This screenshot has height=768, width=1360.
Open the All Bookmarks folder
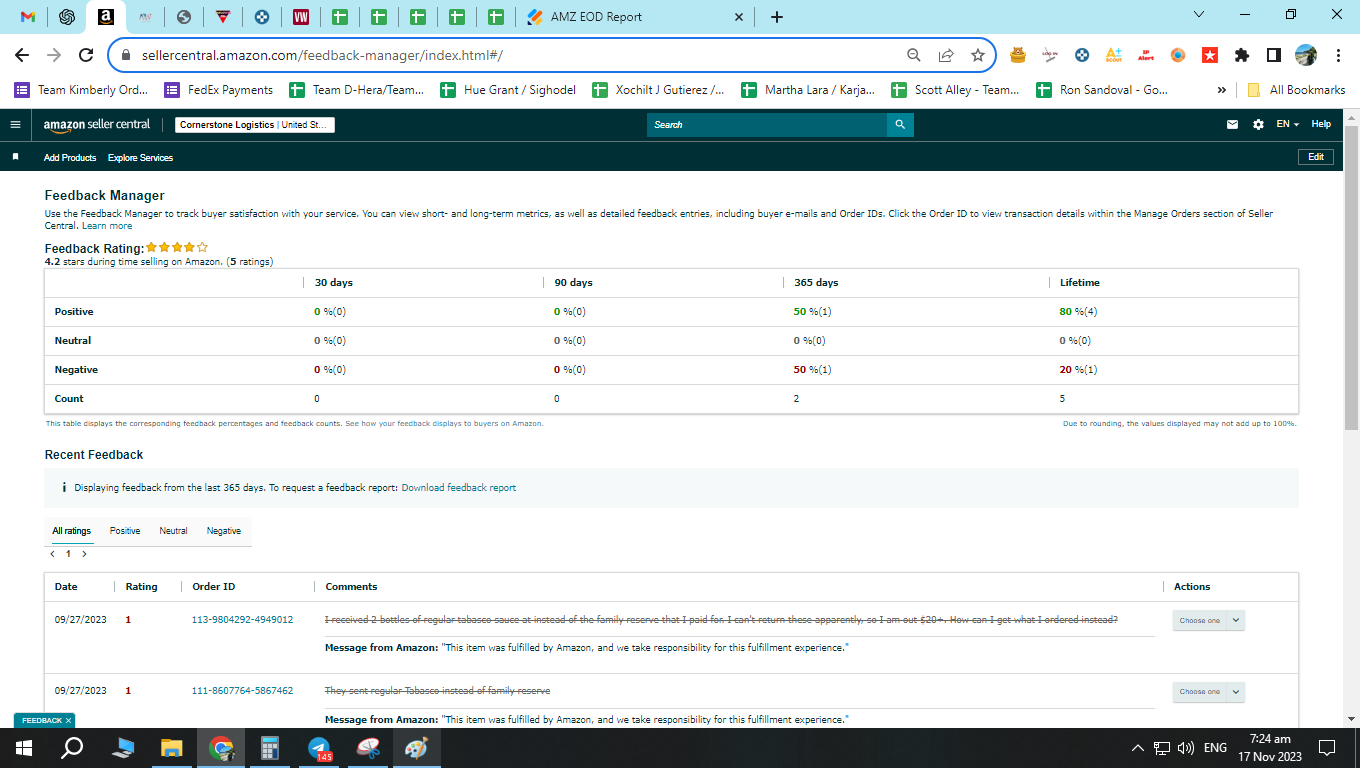click(1296, 90)
